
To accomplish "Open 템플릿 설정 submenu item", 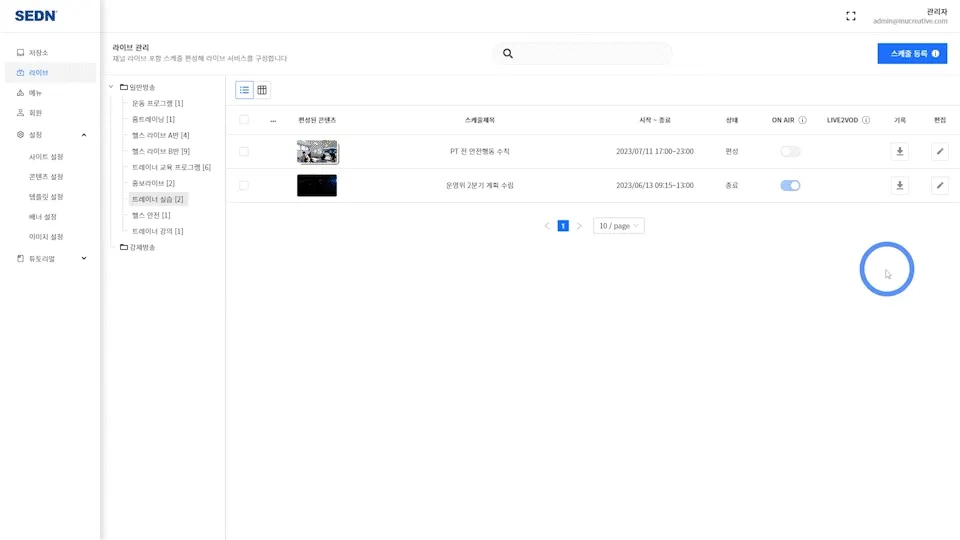I will [46, 197].
